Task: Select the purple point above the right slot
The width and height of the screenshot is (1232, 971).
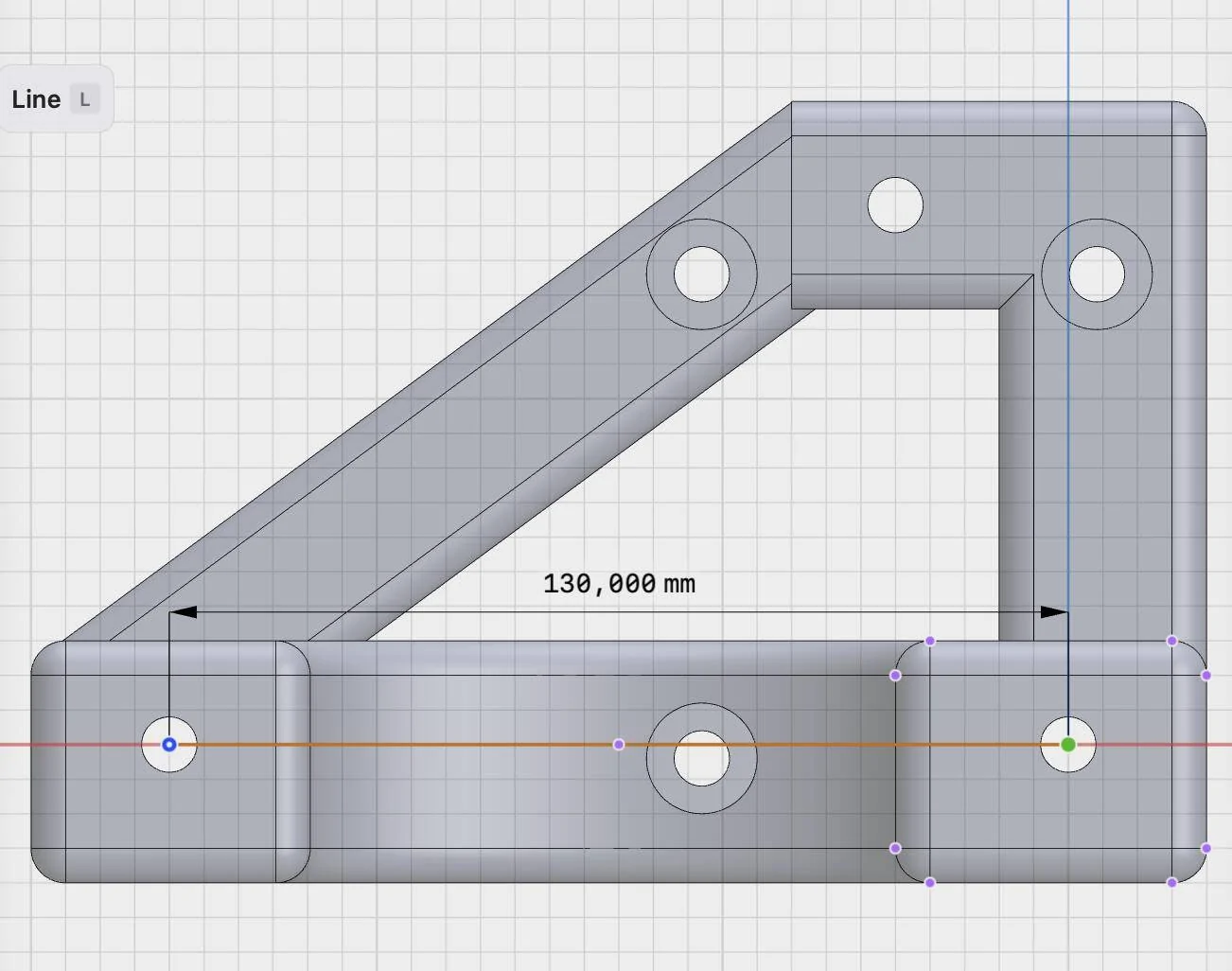Action: pyautogui.click(x=930, y=641)
